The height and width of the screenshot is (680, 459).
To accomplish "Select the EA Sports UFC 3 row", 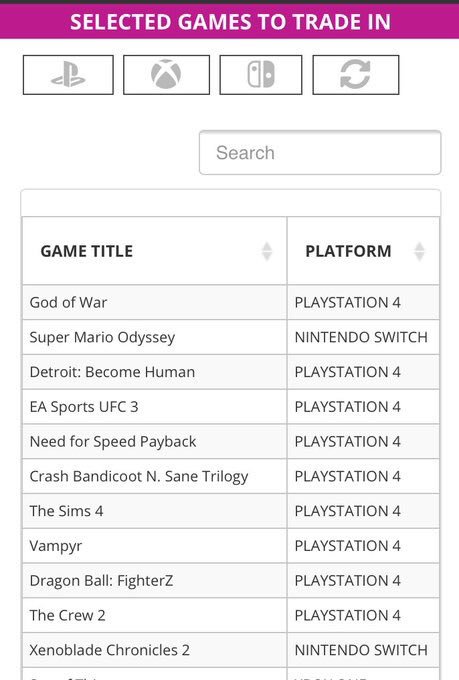I will point(231,406).
